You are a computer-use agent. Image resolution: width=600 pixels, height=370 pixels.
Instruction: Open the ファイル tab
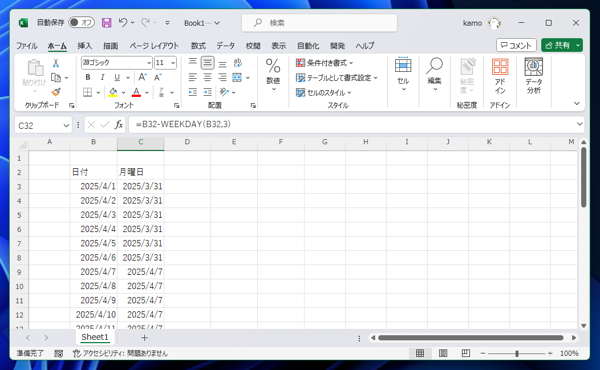click(26, 46)
